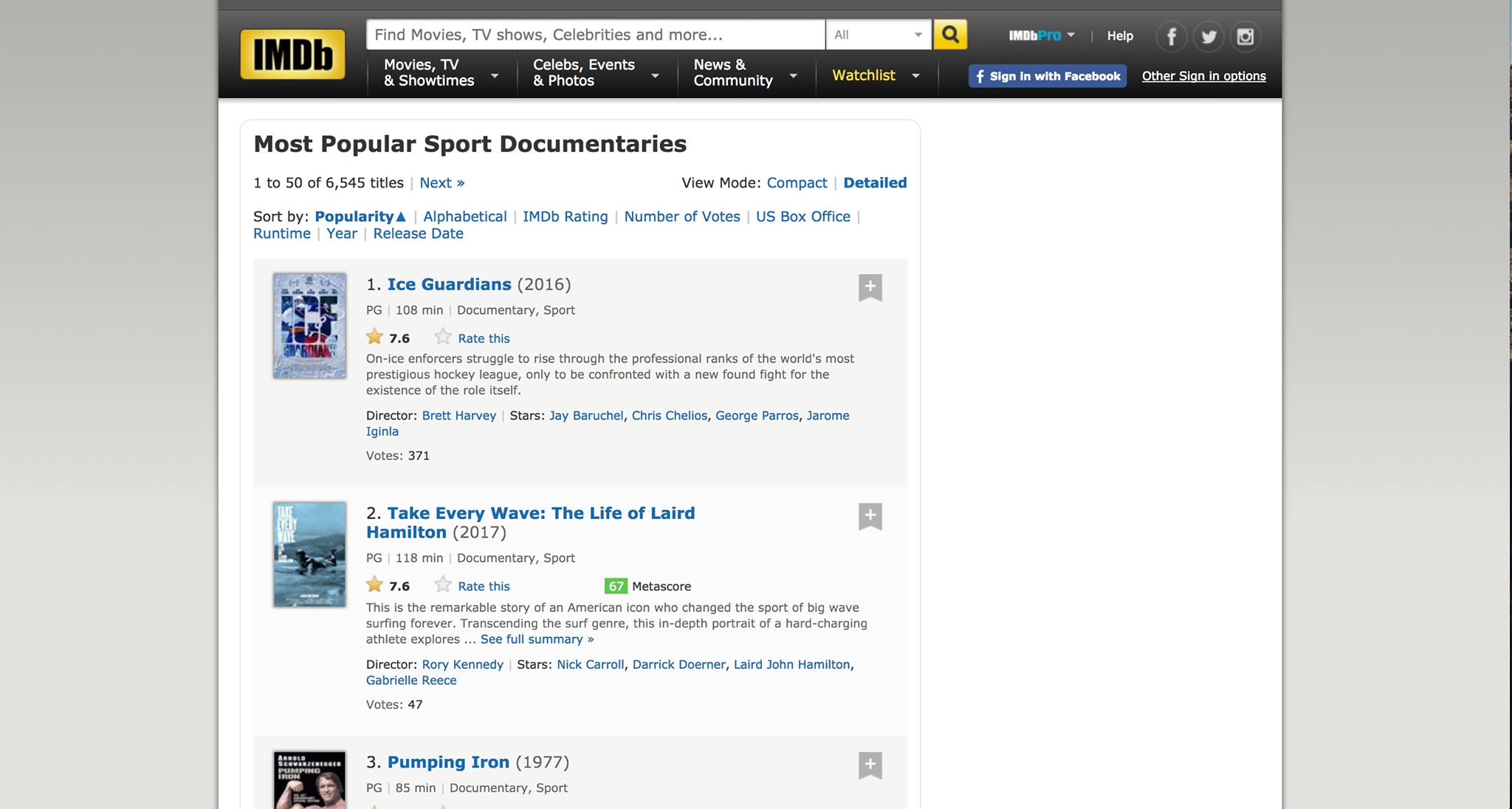Open the Watchlist dropdown menu
This screenshot has height=809, width=1512.
point(876,75)
